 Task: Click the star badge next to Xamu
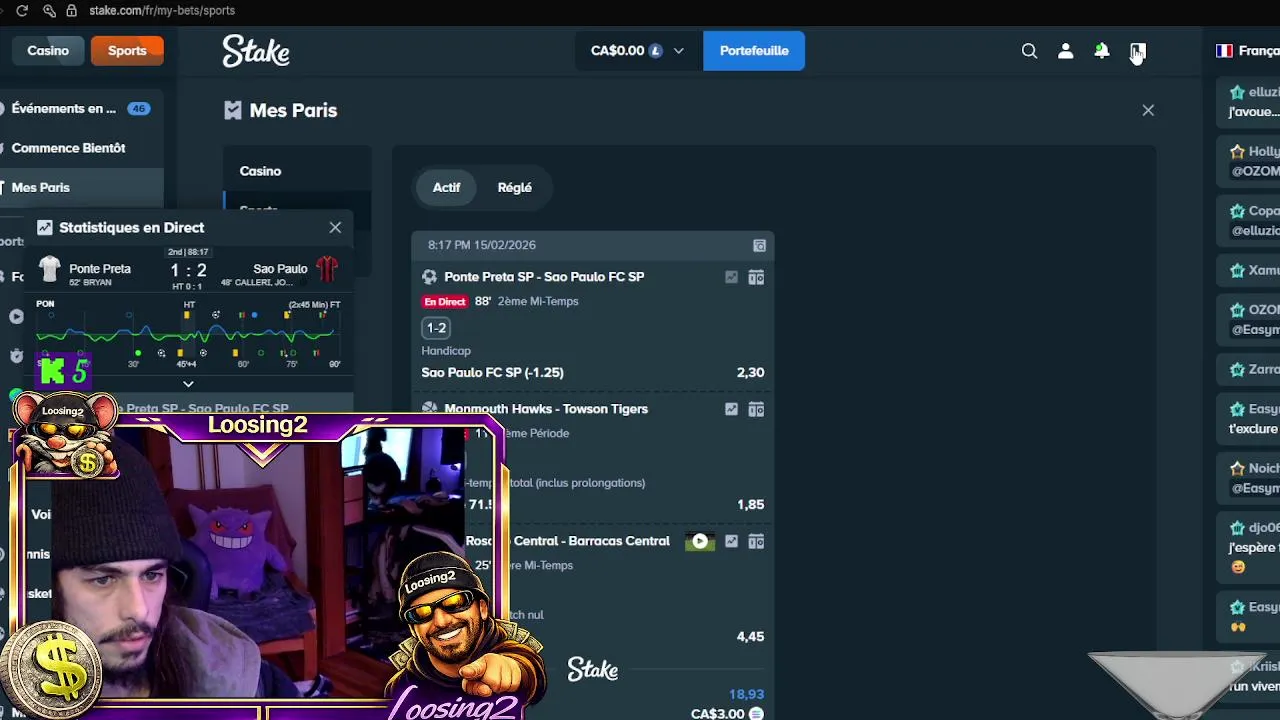click(1237, 270)
